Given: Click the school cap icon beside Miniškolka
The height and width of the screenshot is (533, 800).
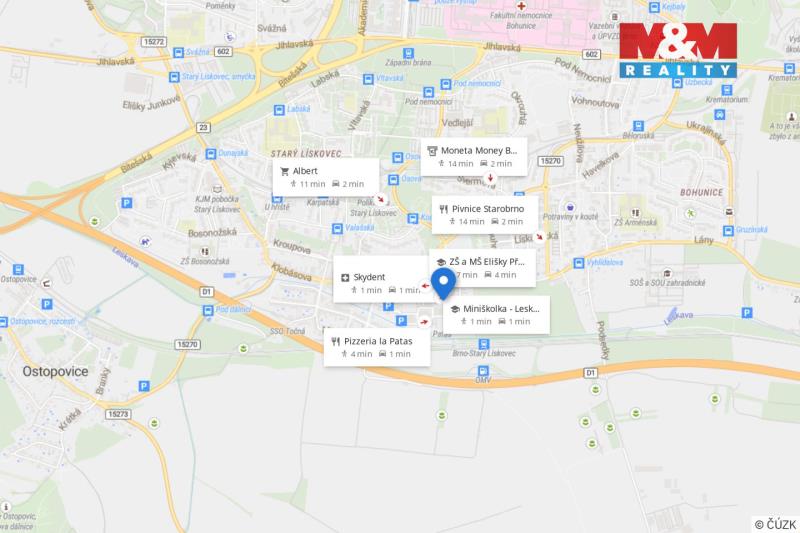Looking at the screenshot, I should coord(455,309).
